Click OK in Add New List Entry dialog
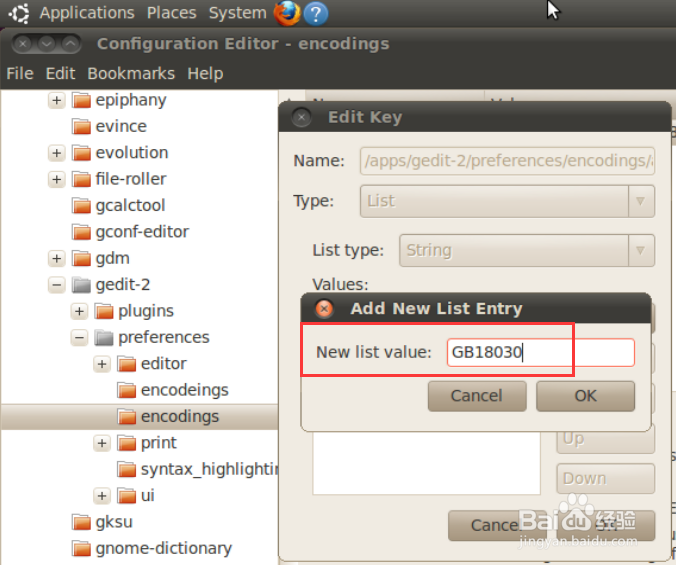Viewport: 676px width, 565px height. coord(585,396)
